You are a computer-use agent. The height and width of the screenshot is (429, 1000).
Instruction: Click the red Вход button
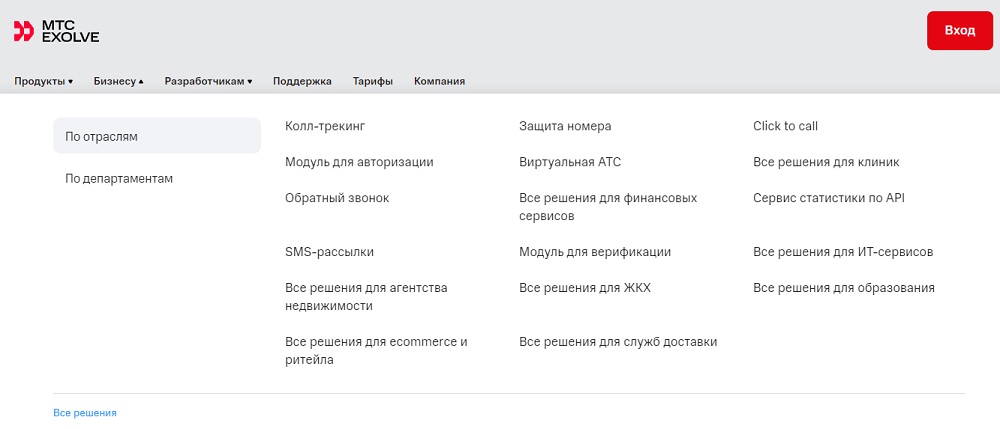tap(960, 31)
